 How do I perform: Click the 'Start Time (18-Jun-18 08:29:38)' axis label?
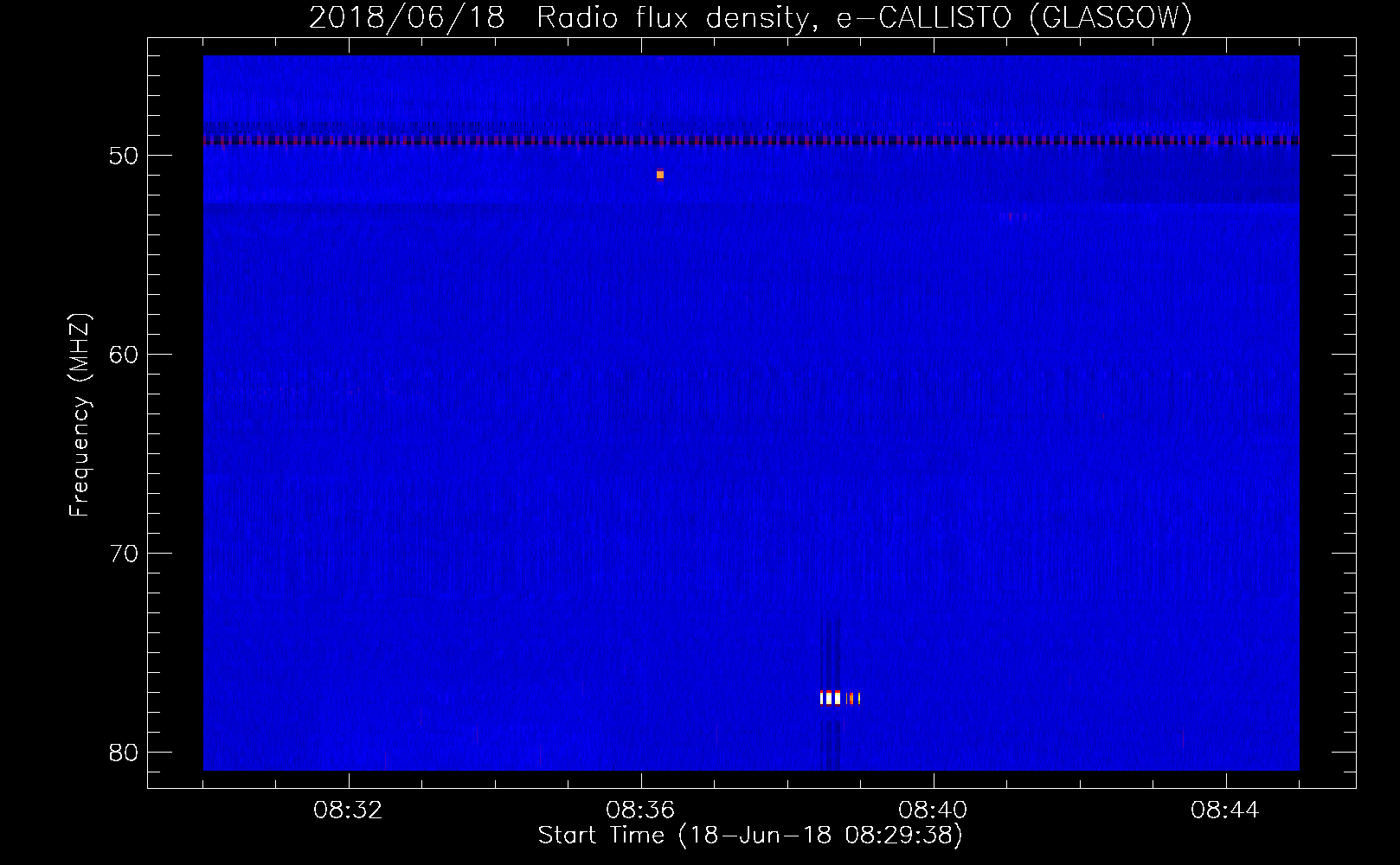tap(750, 836)
